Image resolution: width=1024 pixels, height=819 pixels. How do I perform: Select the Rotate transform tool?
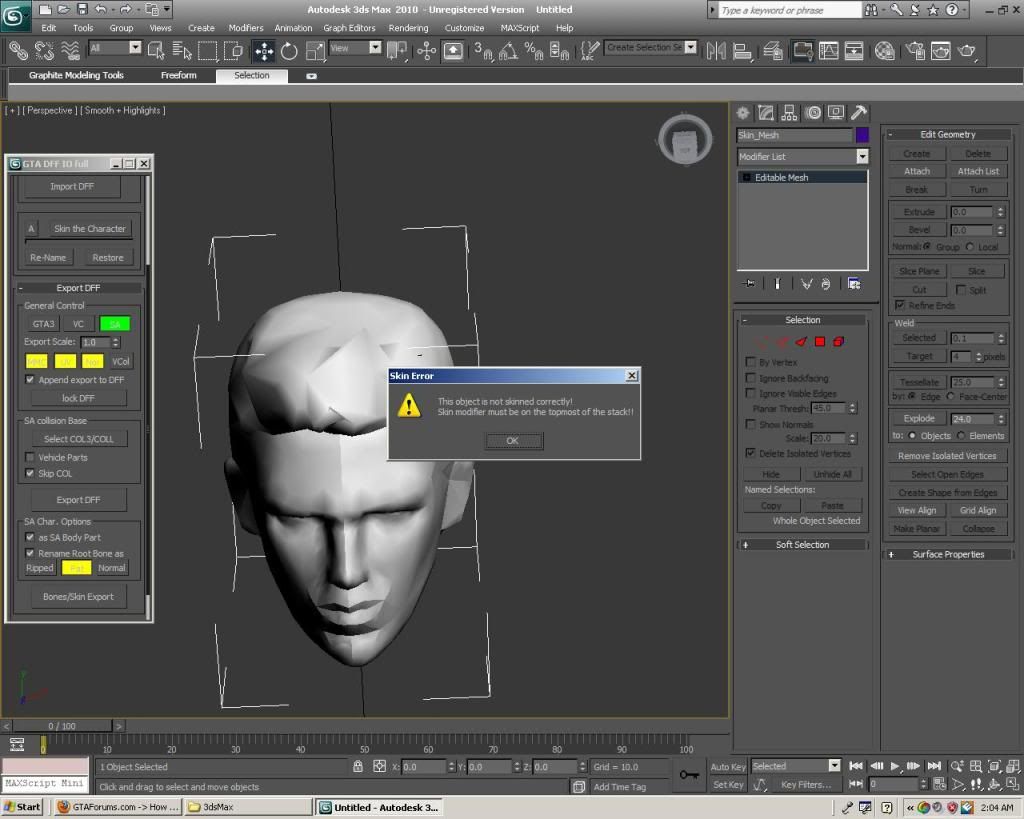(289, 51)
